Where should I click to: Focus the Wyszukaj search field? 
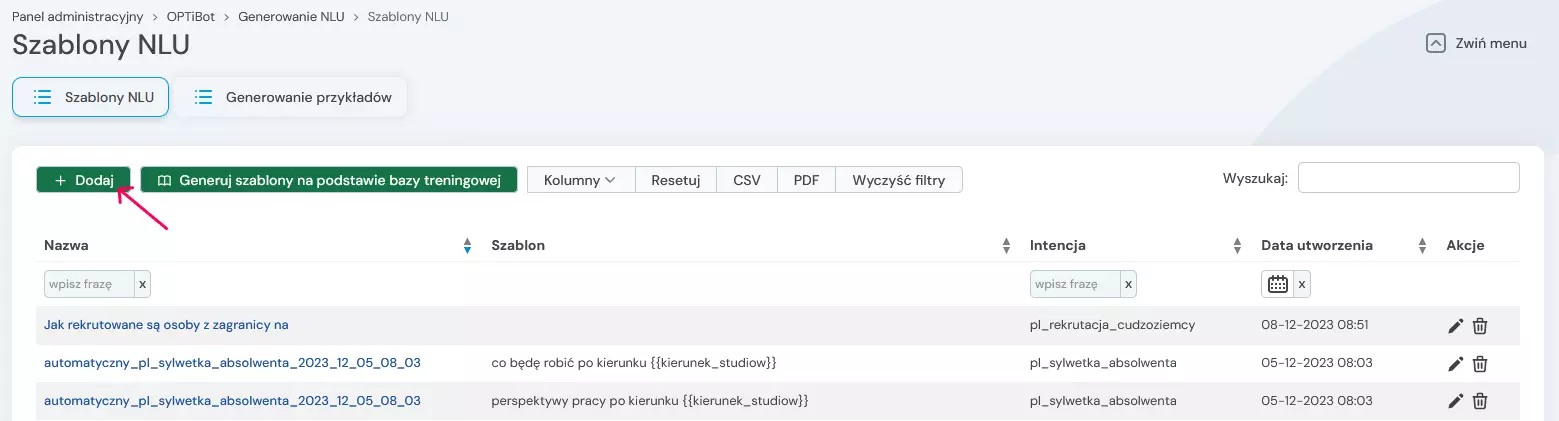1408,178
